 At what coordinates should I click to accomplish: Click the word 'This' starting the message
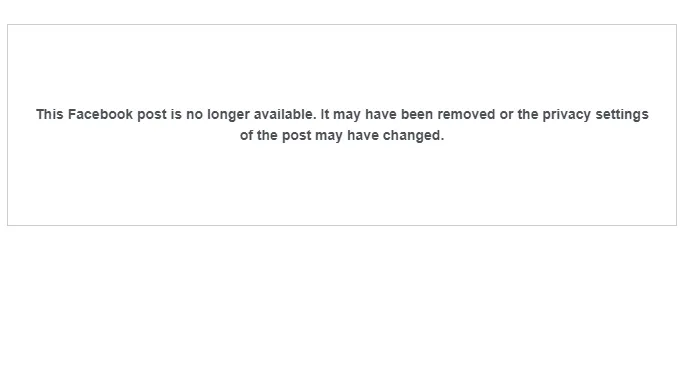tap(49, 114)
